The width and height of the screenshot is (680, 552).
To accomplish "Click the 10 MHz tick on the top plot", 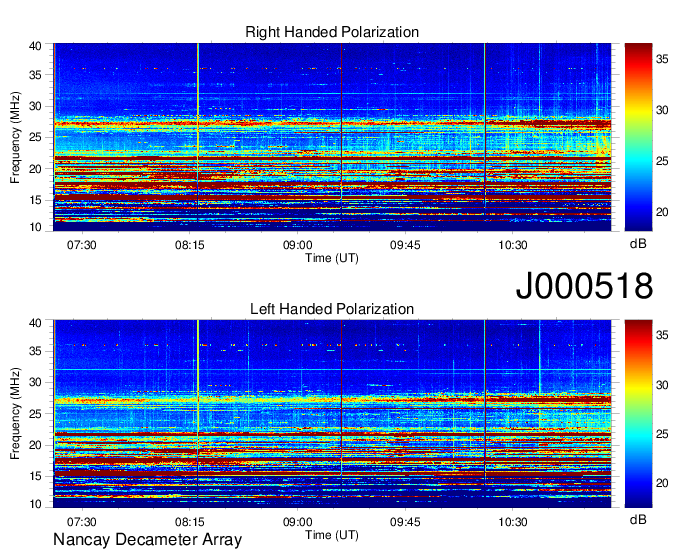I will click(35, 227).
